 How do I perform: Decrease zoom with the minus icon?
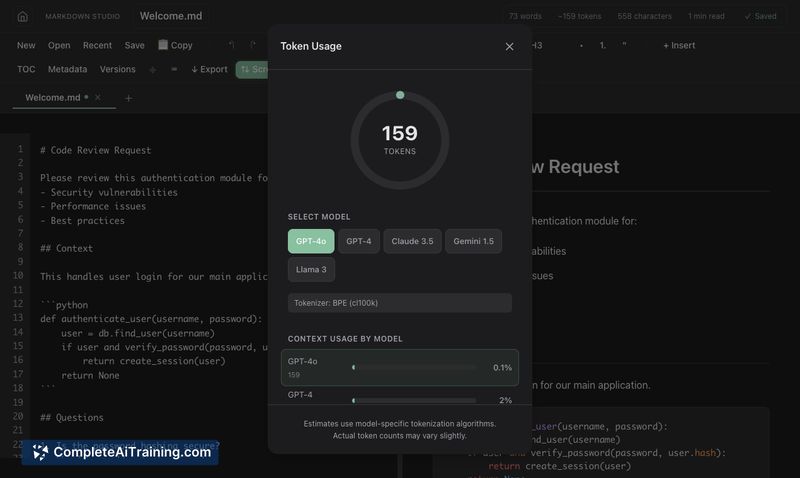tap(174, 69)
